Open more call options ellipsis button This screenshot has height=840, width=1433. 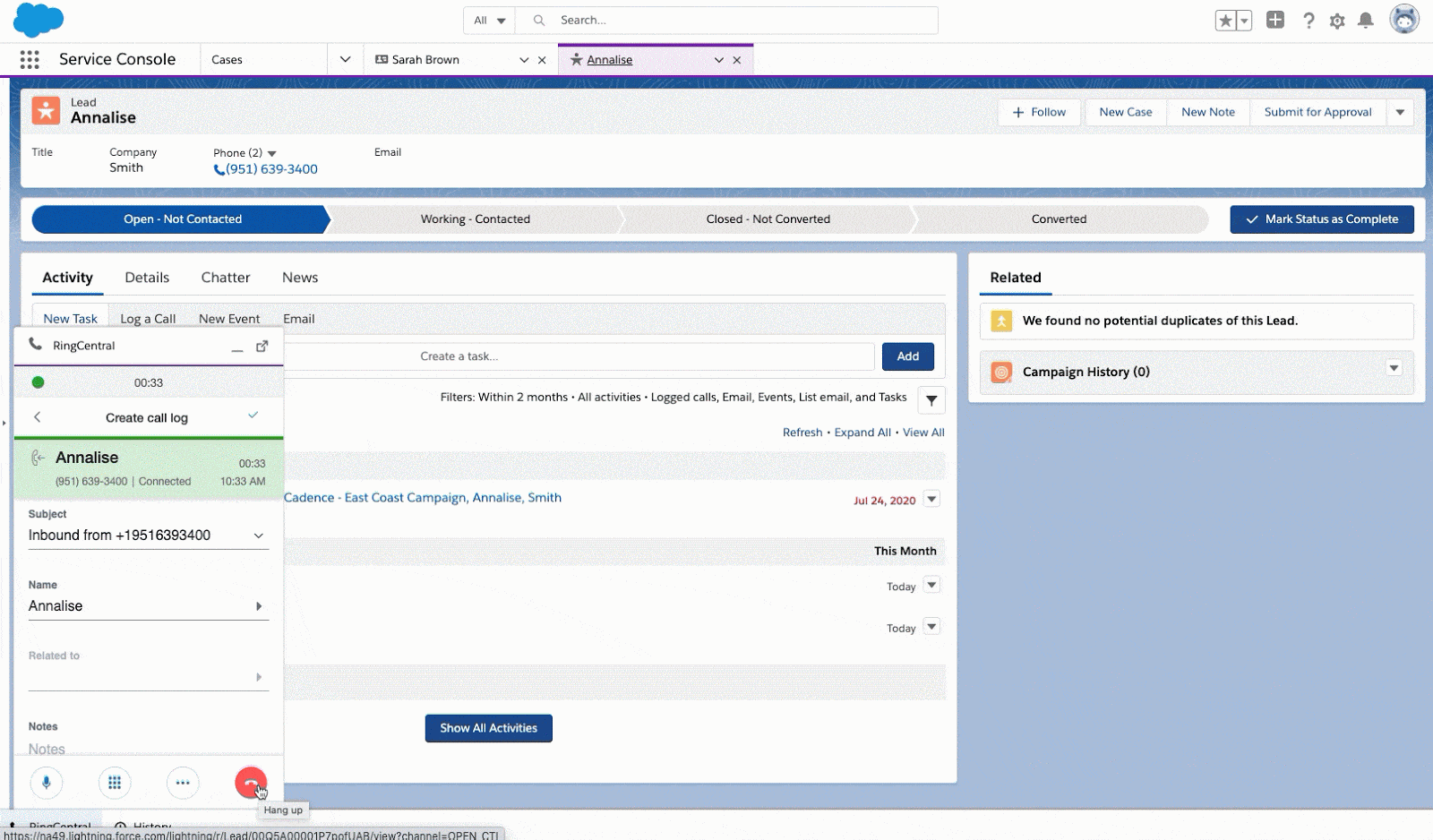(x=183, y=783)
